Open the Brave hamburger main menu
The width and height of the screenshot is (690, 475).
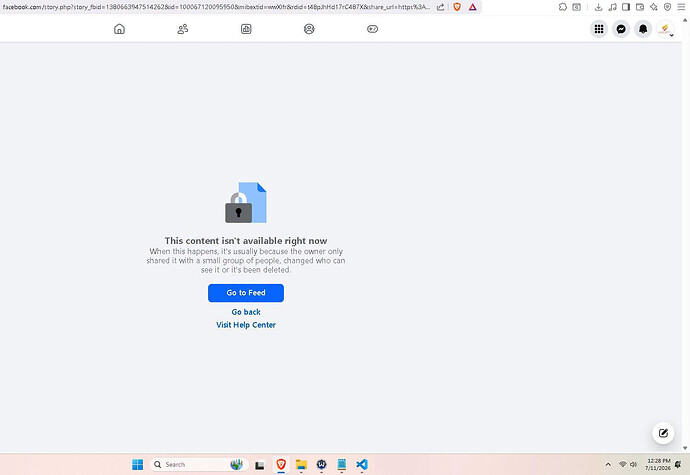[x=681, y=7]
